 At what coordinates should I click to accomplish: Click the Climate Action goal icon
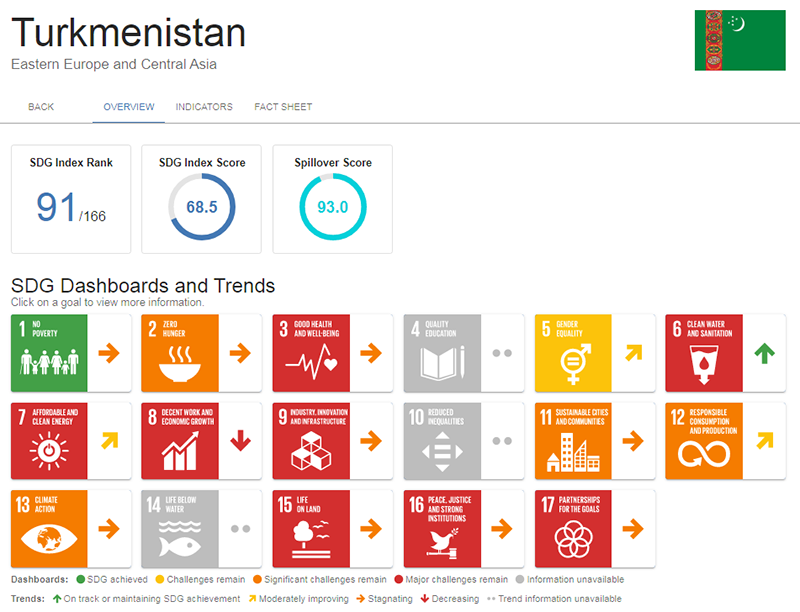point(50,528)
